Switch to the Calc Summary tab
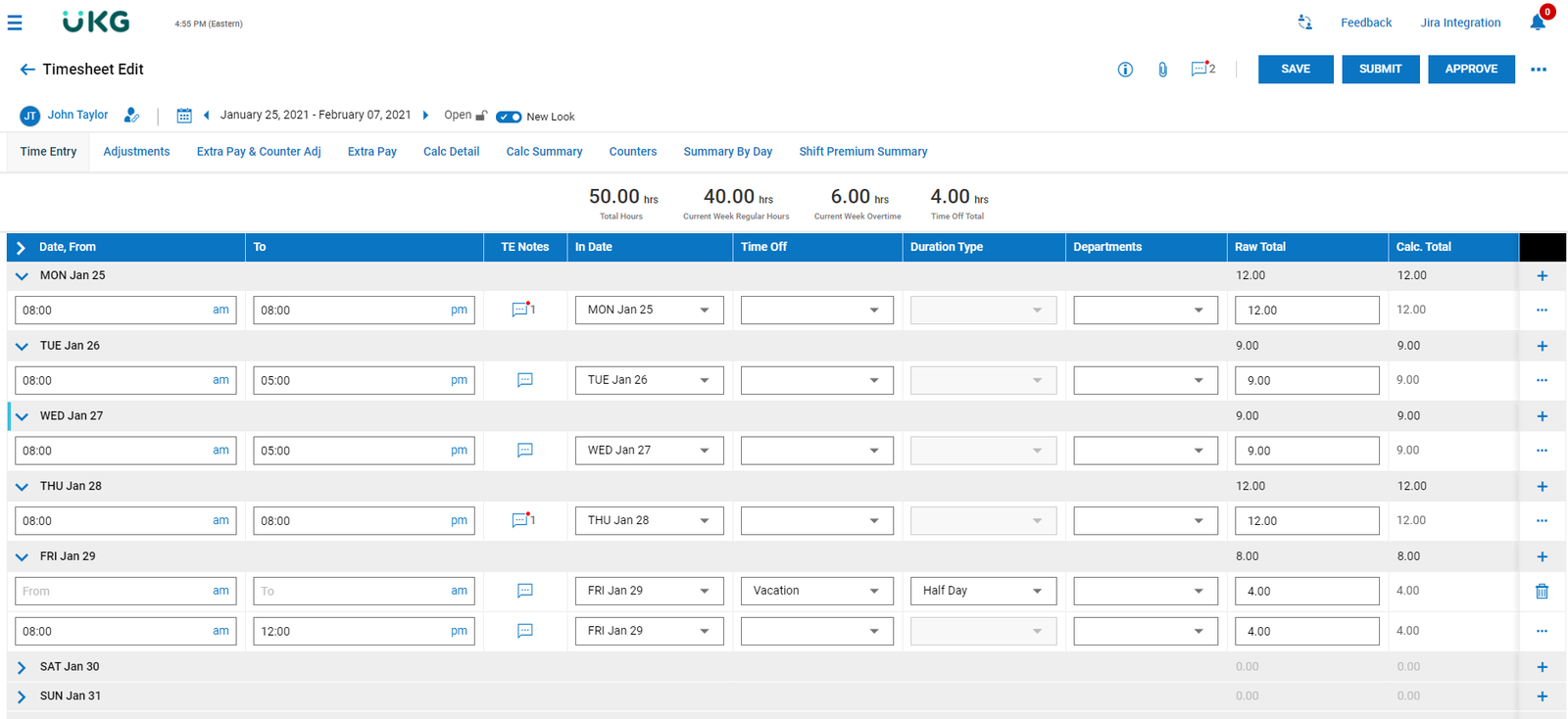The image size is (1568, 719). pos(544,152)
